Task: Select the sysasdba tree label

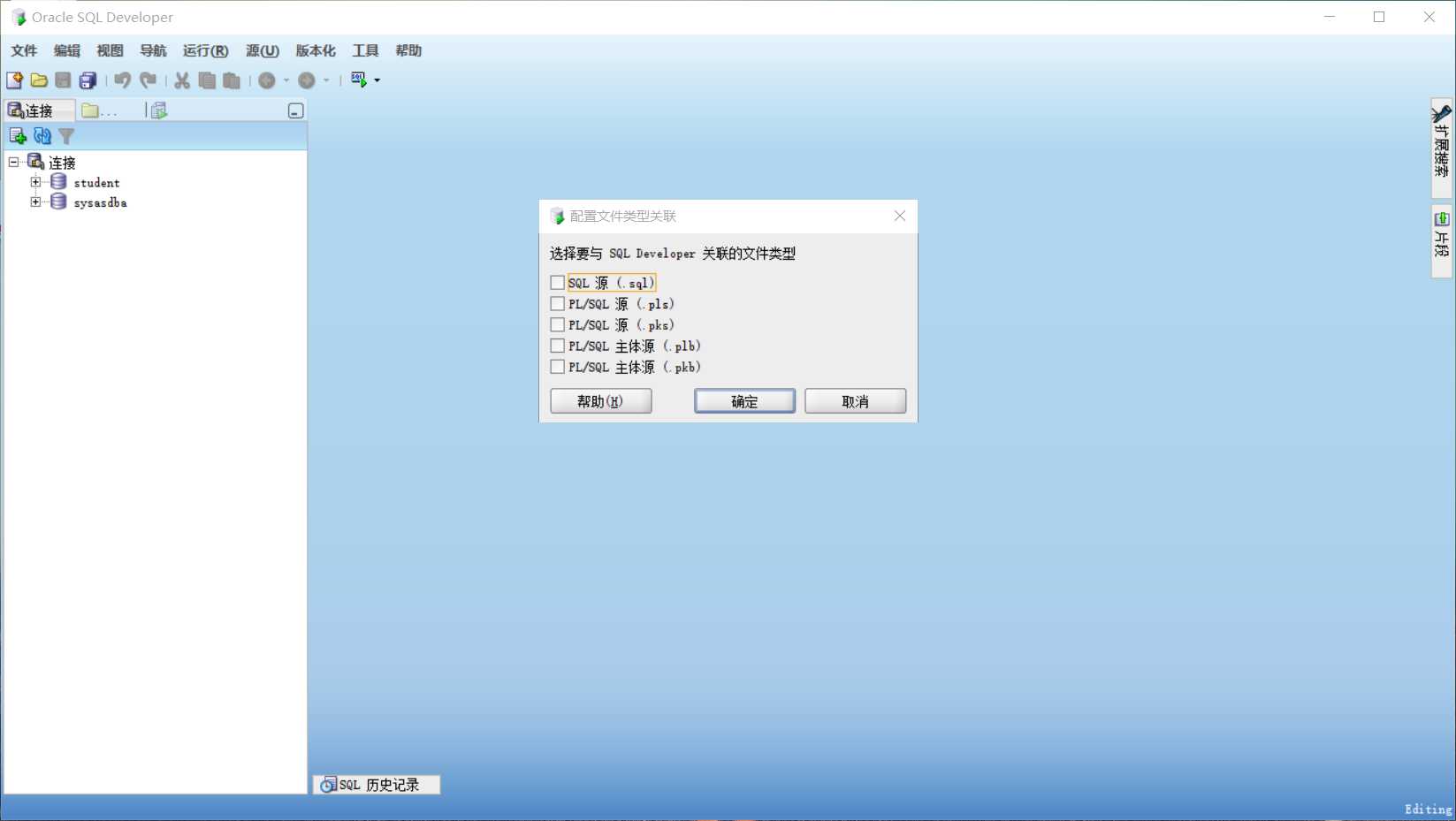Action: tap(100, 202)
